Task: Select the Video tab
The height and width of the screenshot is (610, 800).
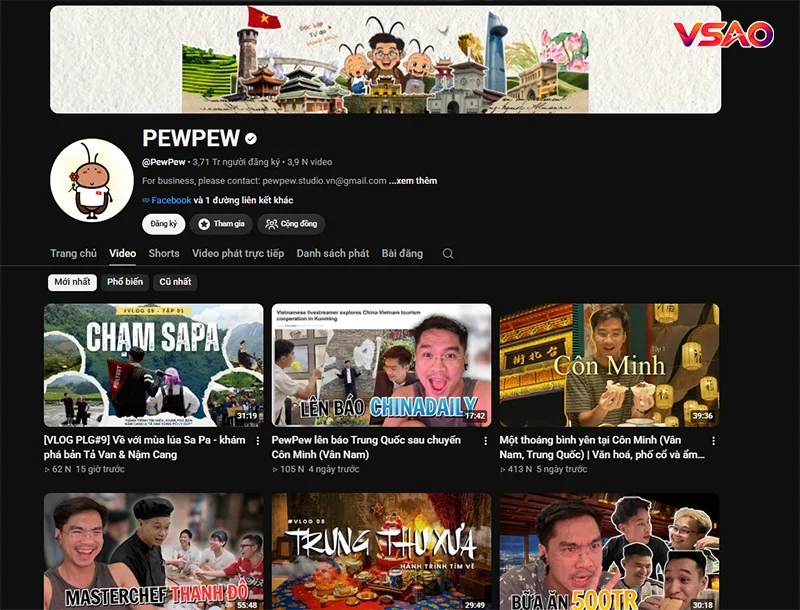Action: click(122, 253)
